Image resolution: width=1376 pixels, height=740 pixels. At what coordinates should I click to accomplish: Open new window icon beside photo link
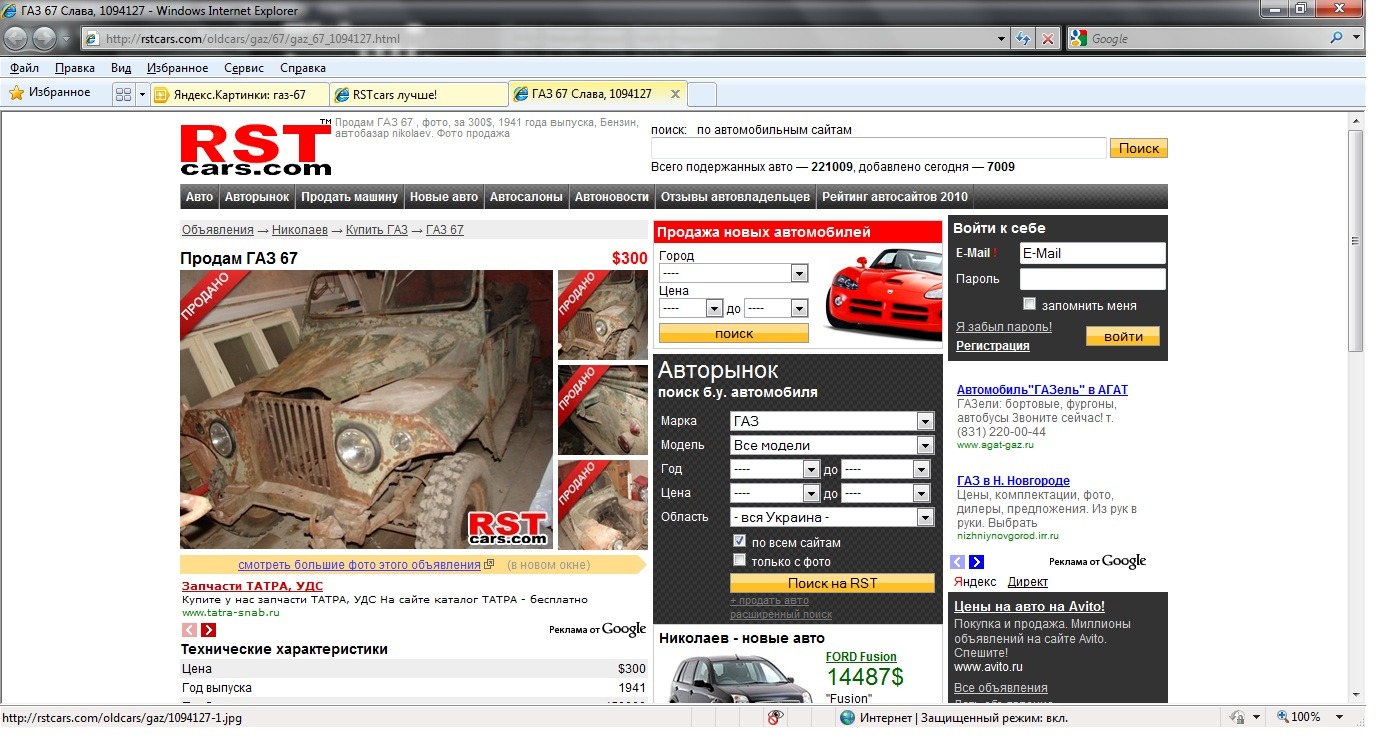pos(489,565)
